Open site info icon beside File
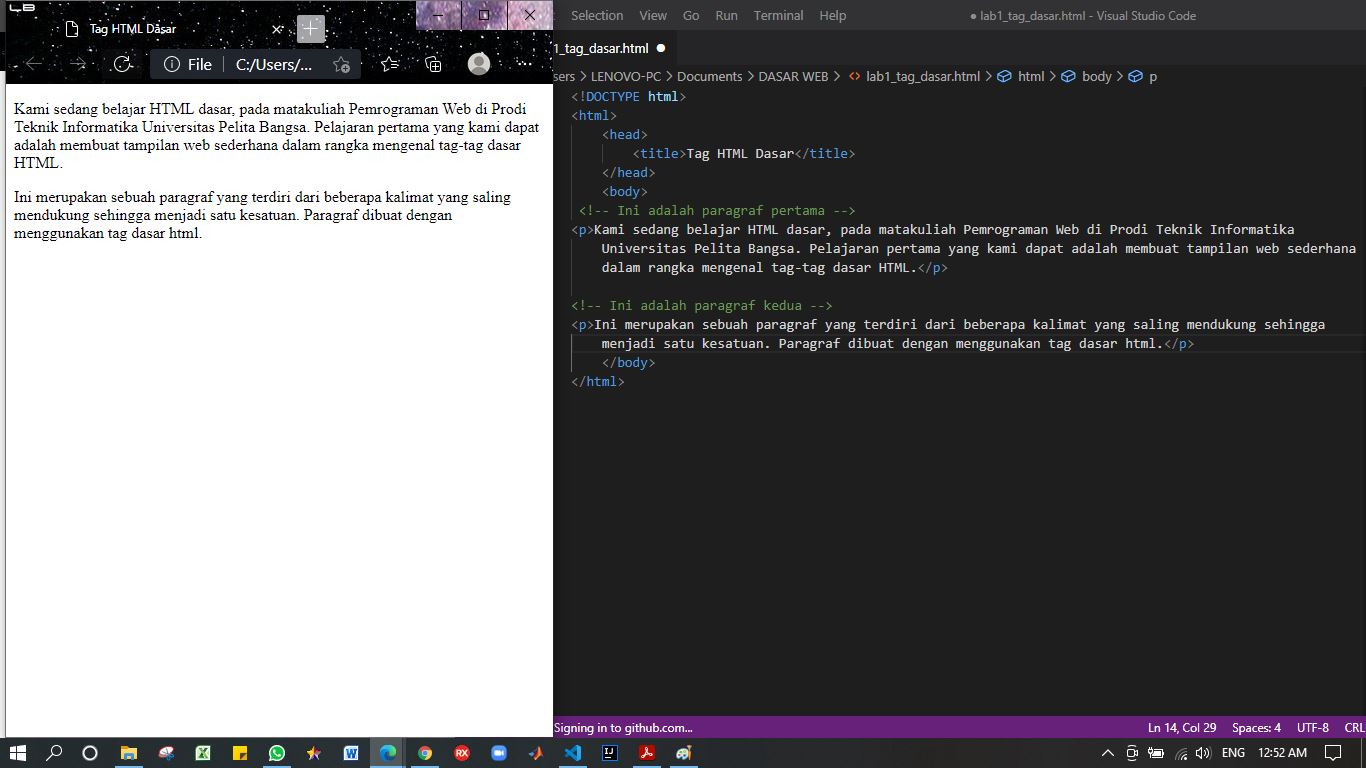Viewport: 1366px width, 768px height. coord(172,64)
